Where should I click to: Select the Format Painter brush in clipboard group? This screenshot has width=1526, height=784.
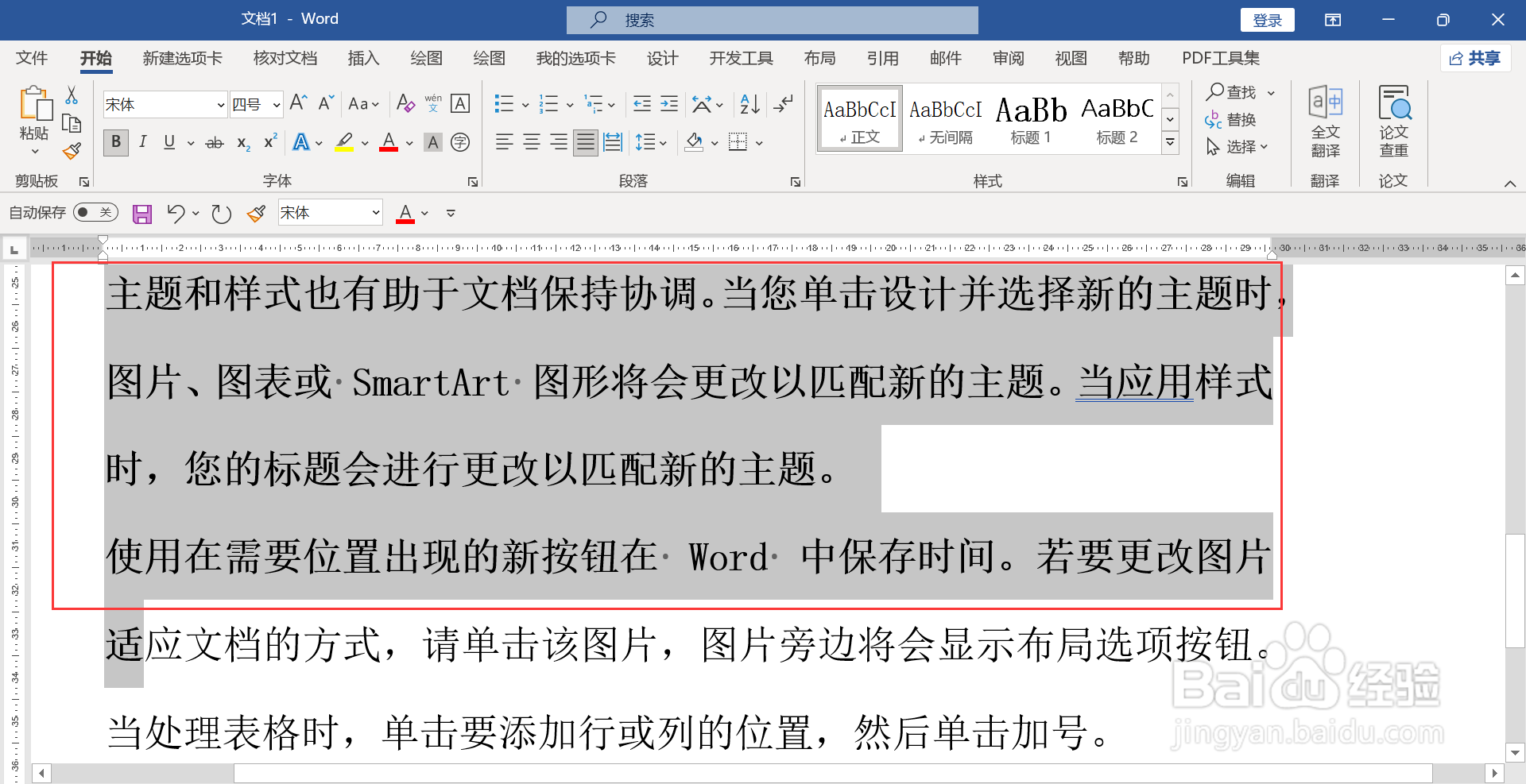[72, 150]
